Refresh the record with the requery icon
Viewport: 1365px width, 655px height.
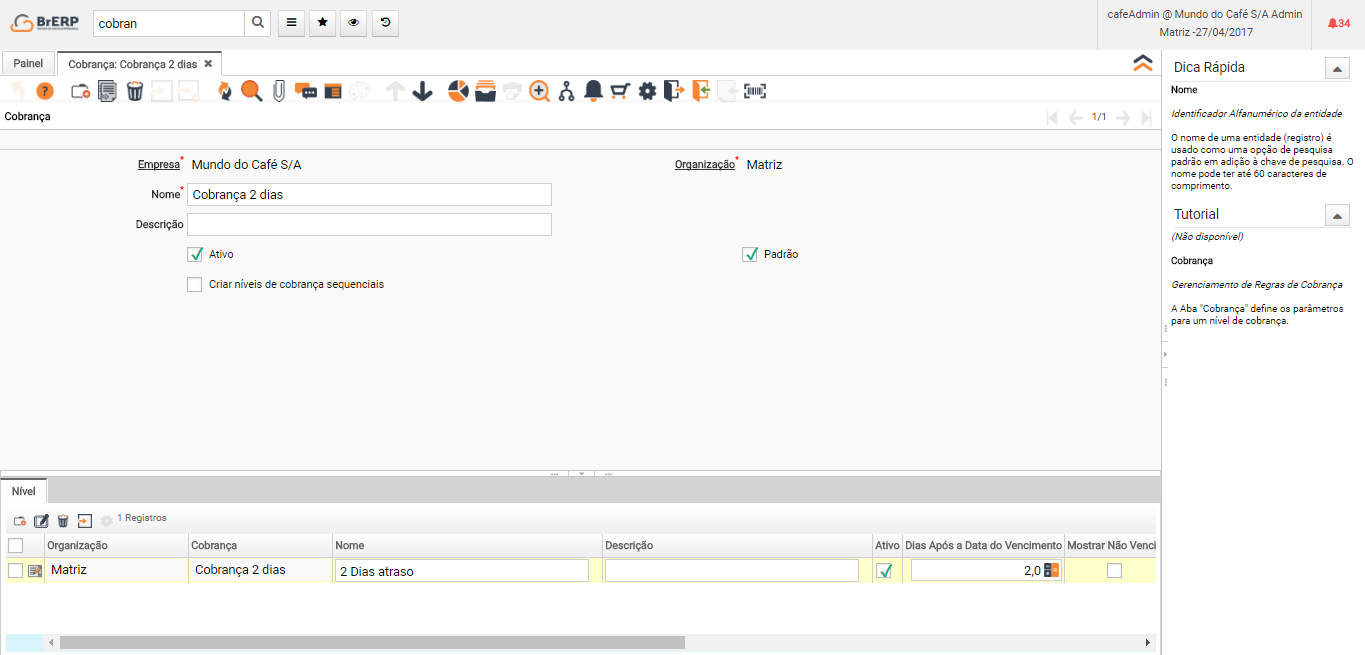pos(224,91)
